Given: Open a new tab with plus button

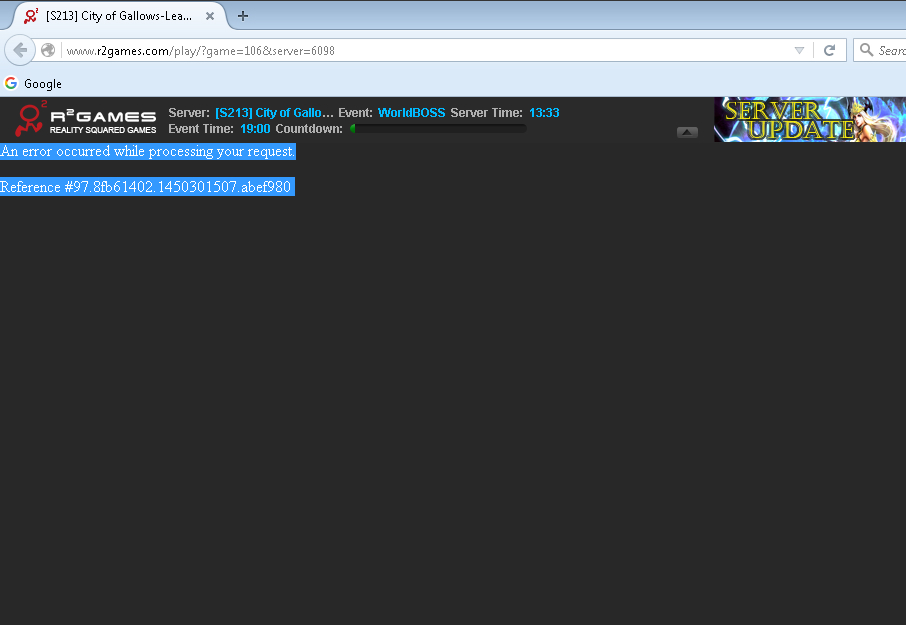Looking at the screenshot, I should (243, 16).
